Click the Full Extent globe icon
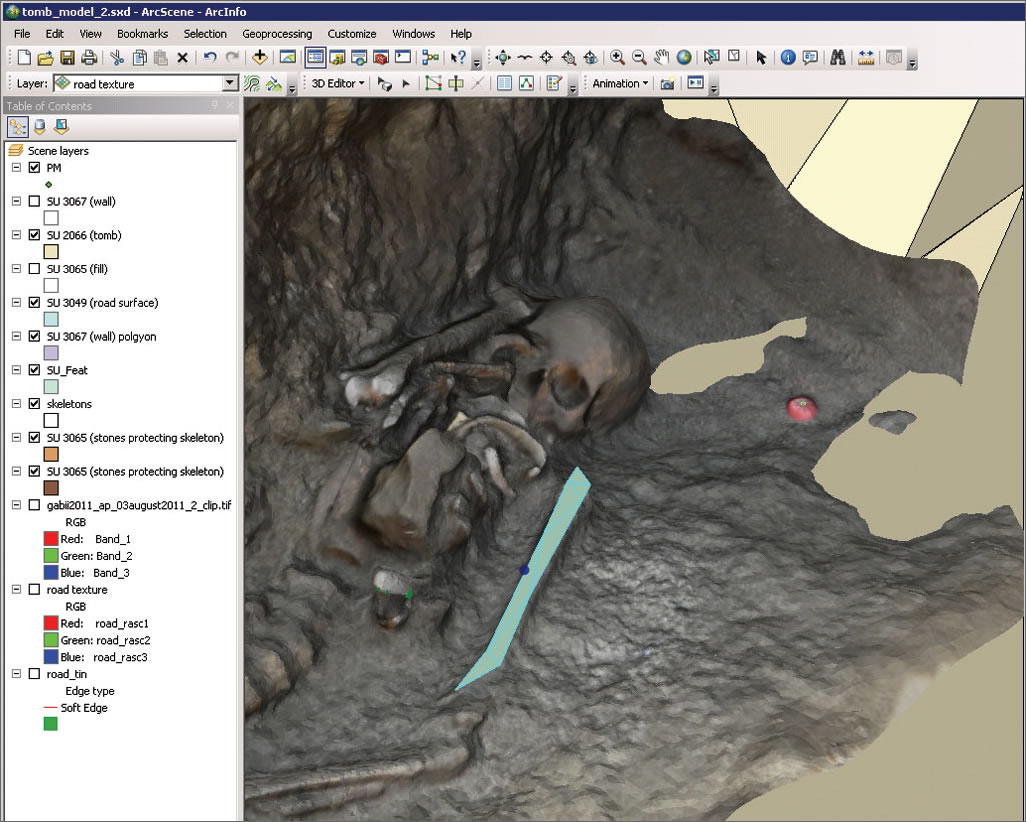1026x822 pixels. [684, 58]
